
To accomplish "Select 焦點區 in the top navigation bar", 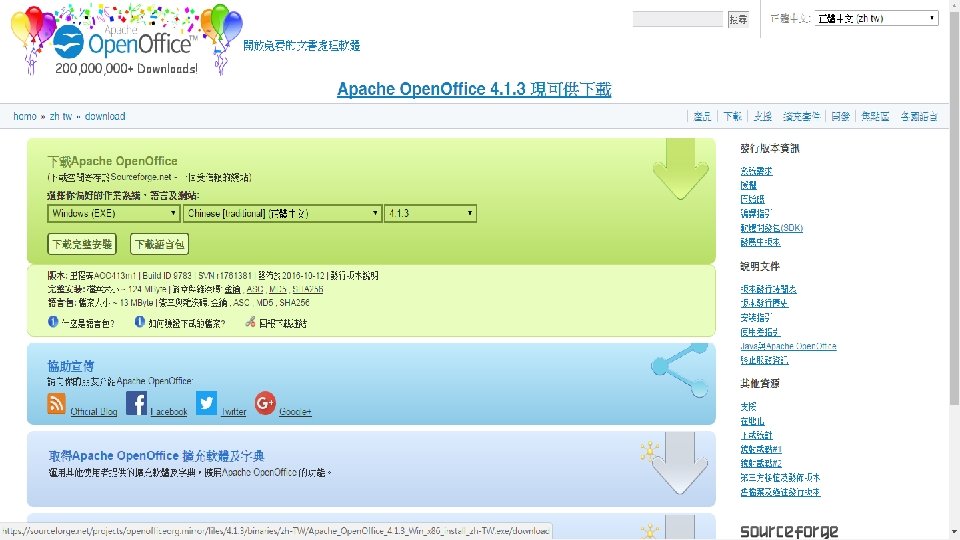I will pos(876,116).
